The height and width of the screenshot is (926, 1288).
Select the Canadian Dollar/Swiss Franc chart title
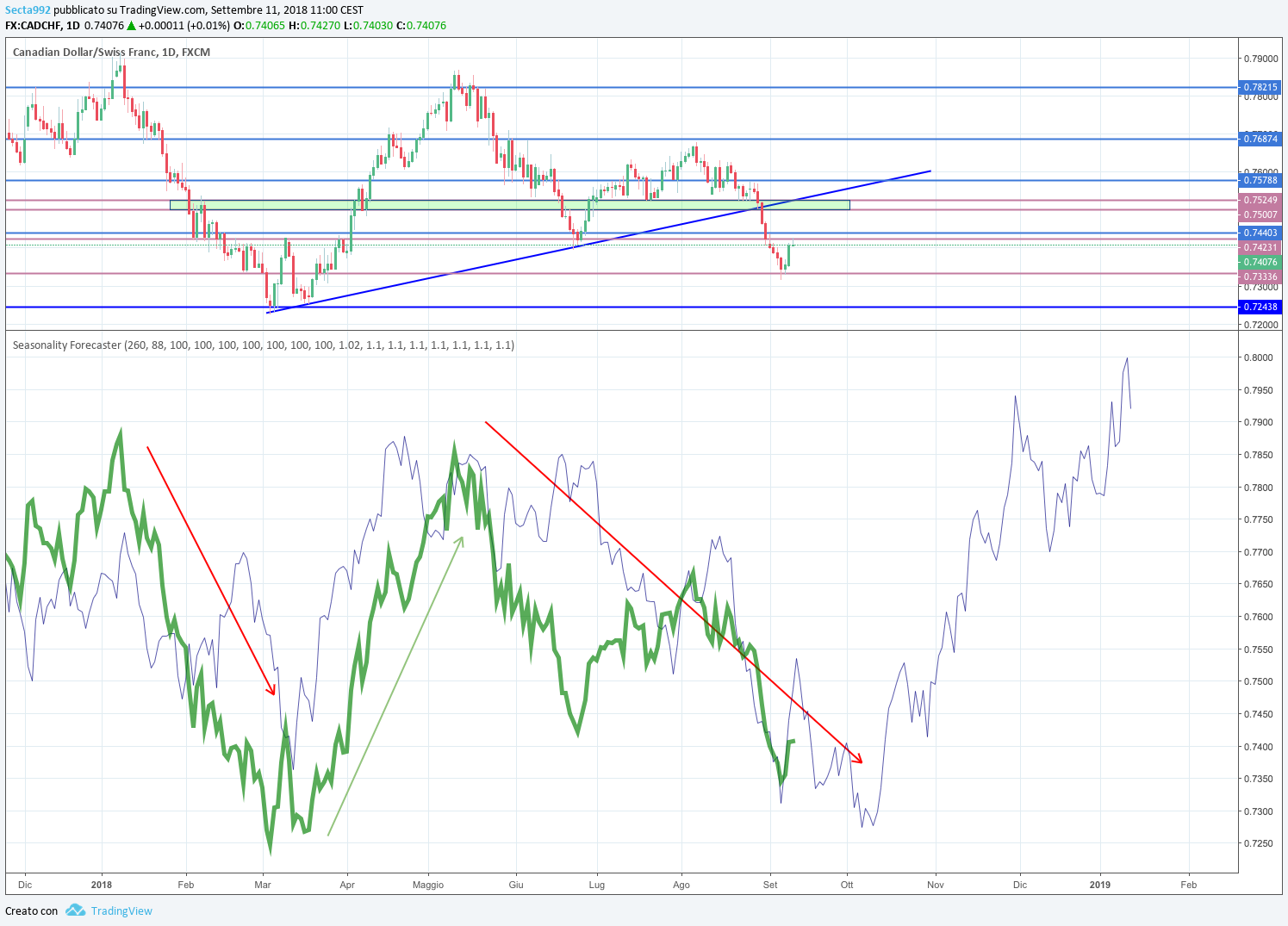tap(111, 53)
